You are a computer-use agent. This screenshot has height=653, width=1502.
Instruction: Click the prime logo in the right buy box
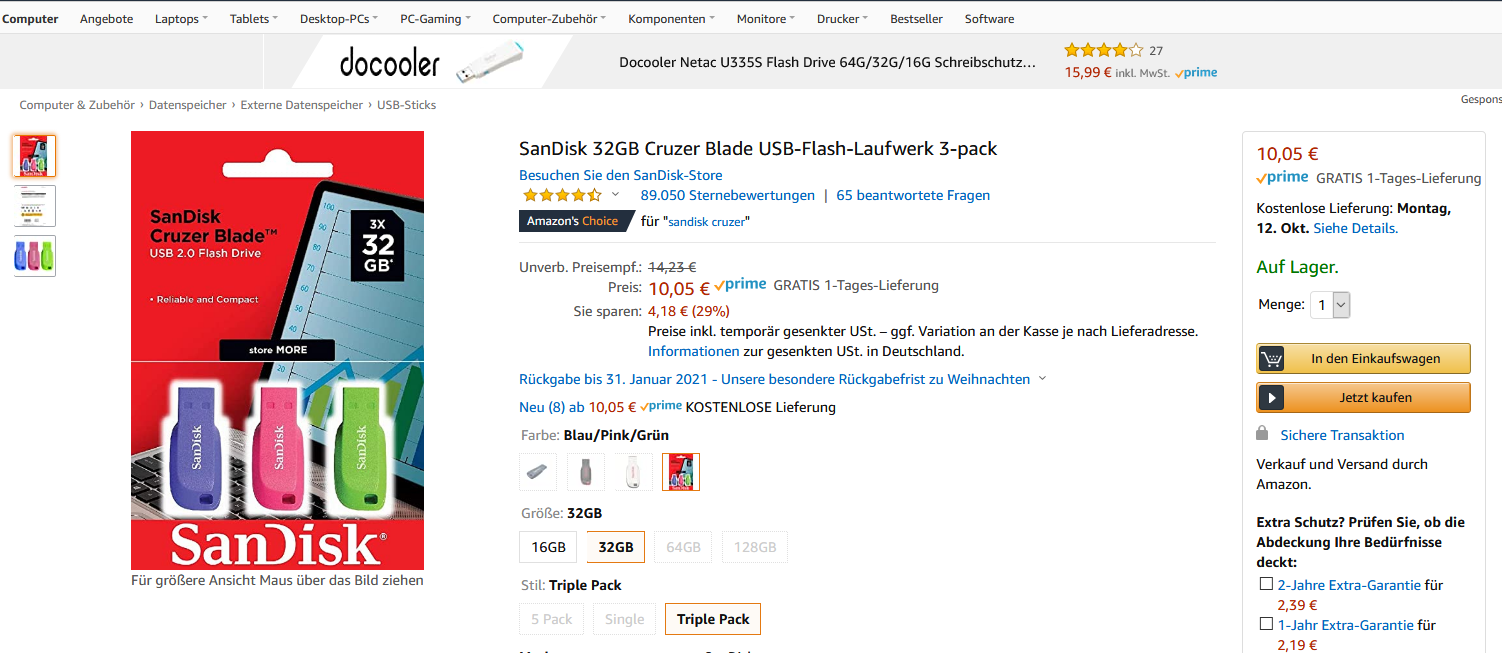(x=1282, y=178)
